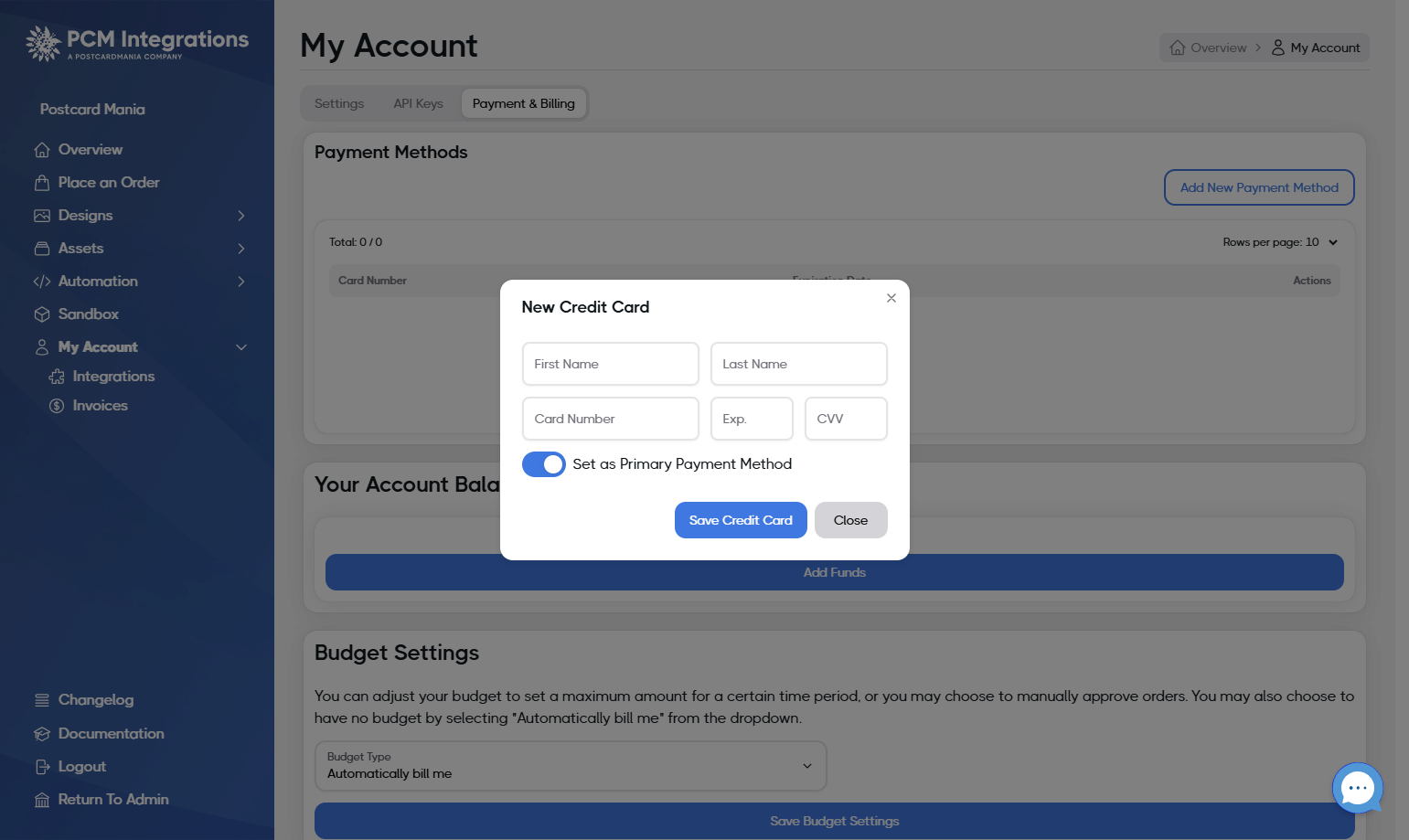Click the breadcrumb Overview home icon
1409x840 pixels.
pos(1178,48)
